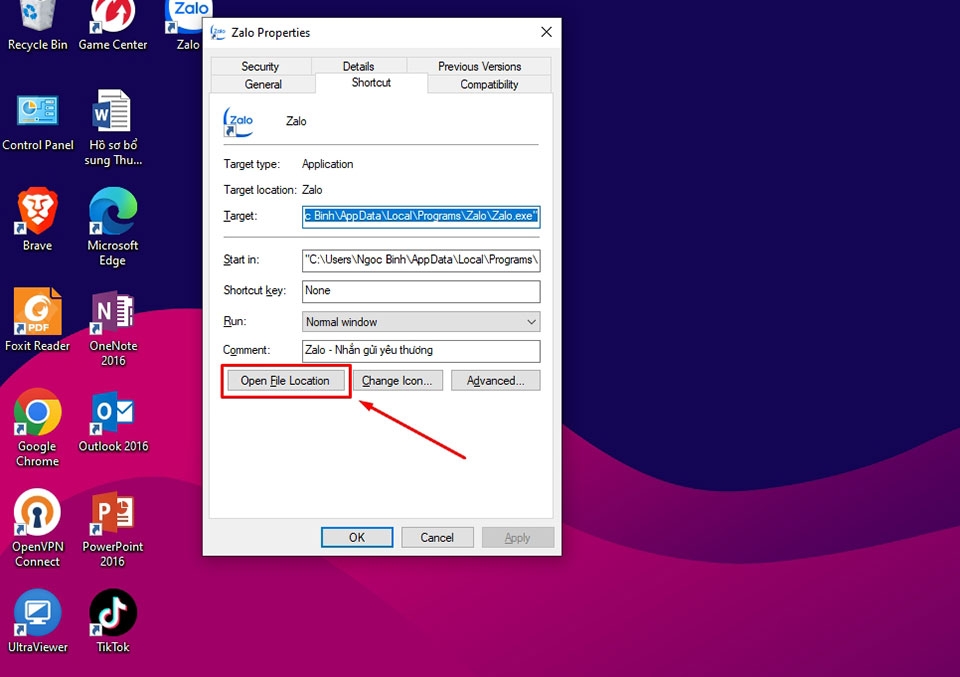Open Outlook 2016 desktop shortcut
The width and height of the screenshot is (960, 677).
pyautogui.click(x=113, y=422)
